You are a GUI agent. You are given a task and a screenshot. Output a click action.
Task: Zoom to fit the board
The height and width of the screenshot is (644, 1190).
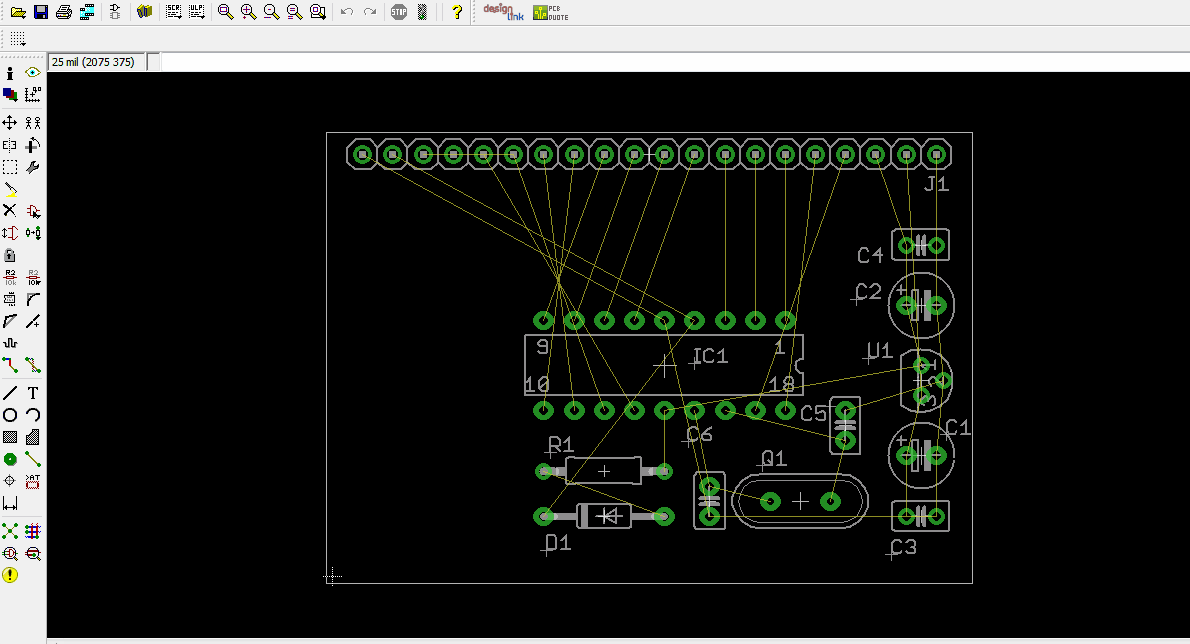coord(225,12)
